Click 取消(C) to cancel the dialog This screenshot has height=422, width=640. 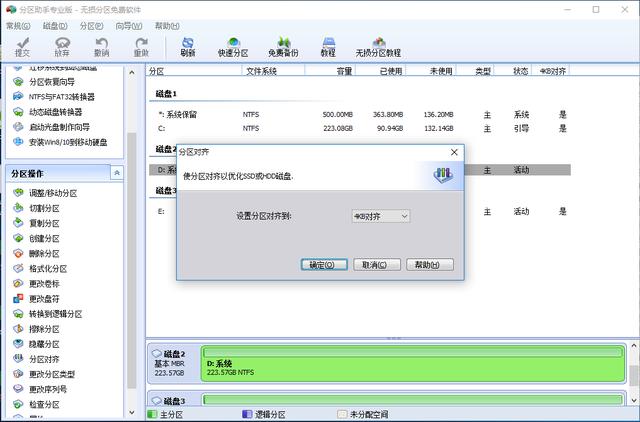point(377,264)
